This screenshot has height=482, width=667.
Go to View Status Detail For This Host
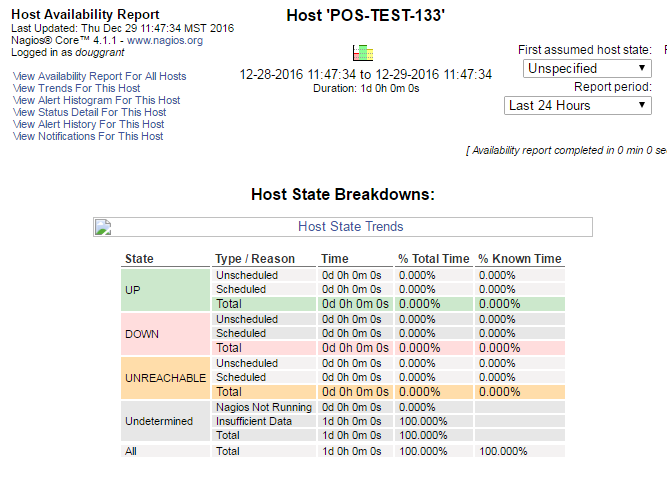89,112
